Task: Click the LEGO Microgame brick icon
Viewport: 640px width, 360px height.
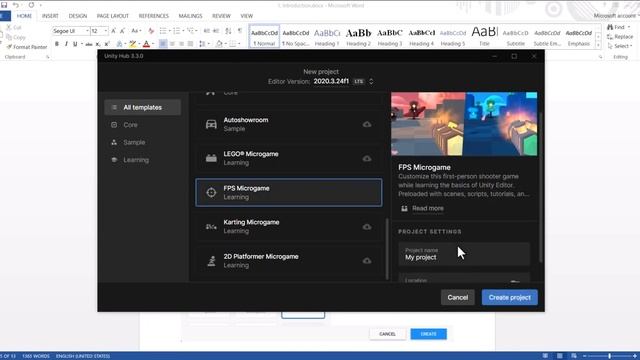Action: point(211,158)
